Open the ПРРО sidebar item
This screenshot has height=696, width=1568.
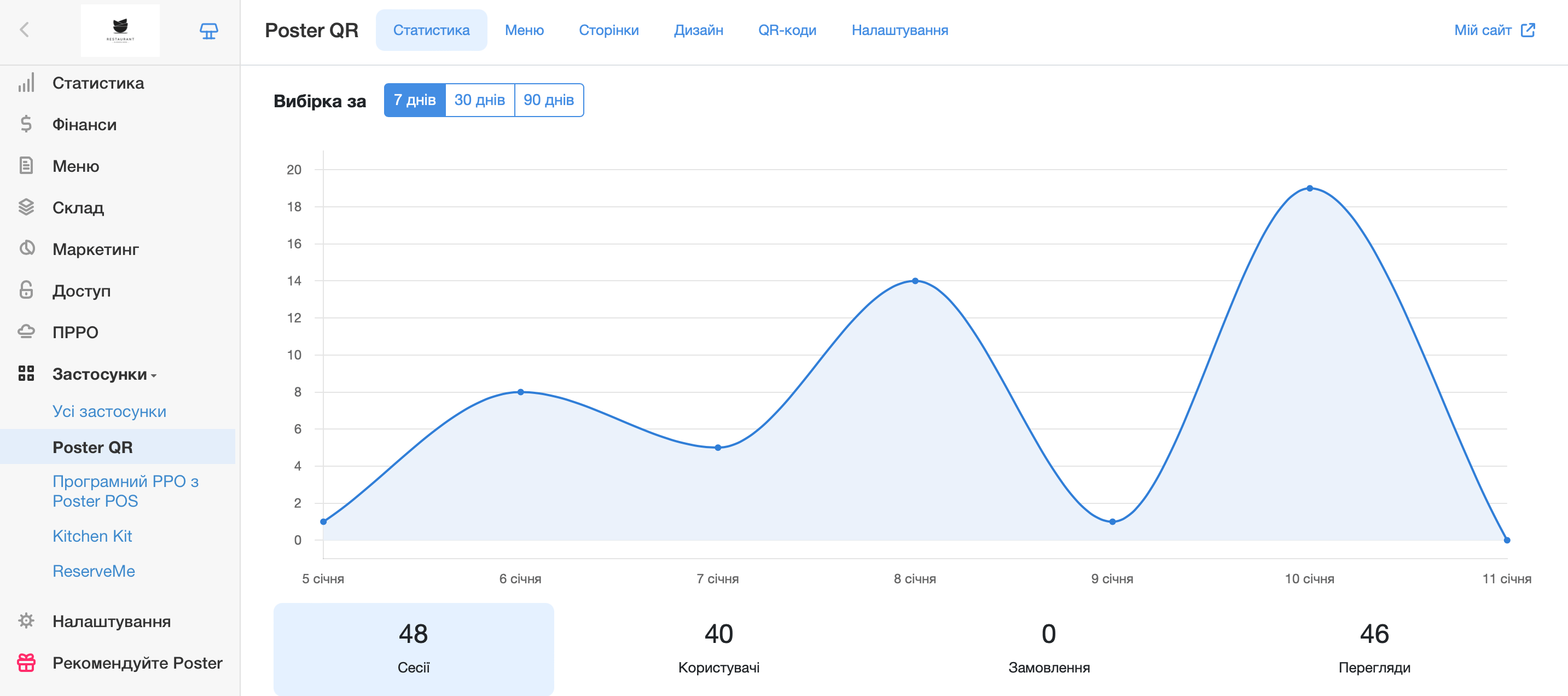pyautogui.click(x=75, y=332)
